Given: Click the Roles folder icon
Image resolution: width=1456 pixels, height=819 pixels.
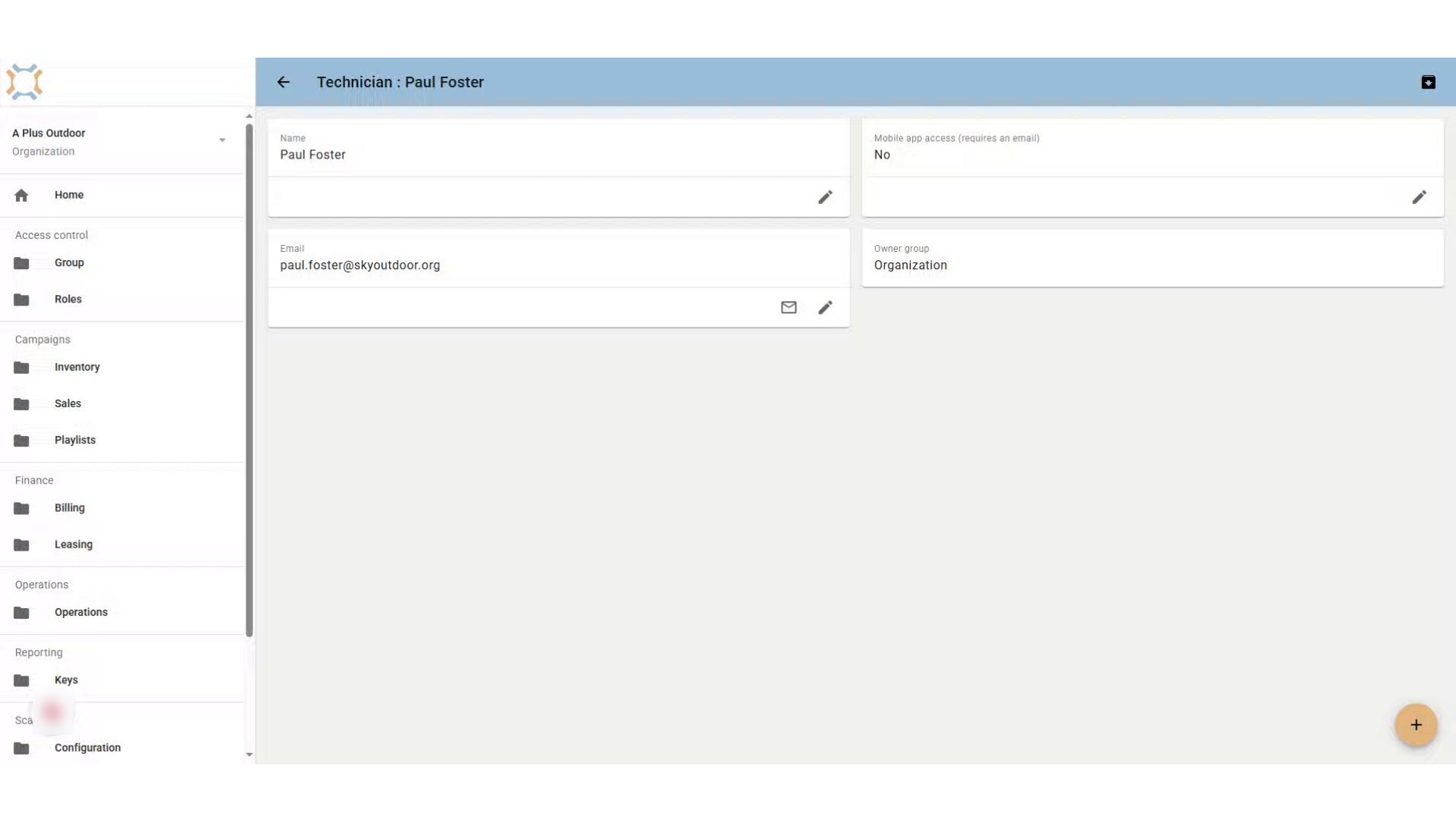Looking at the screenshot, I should click(21, 300).
